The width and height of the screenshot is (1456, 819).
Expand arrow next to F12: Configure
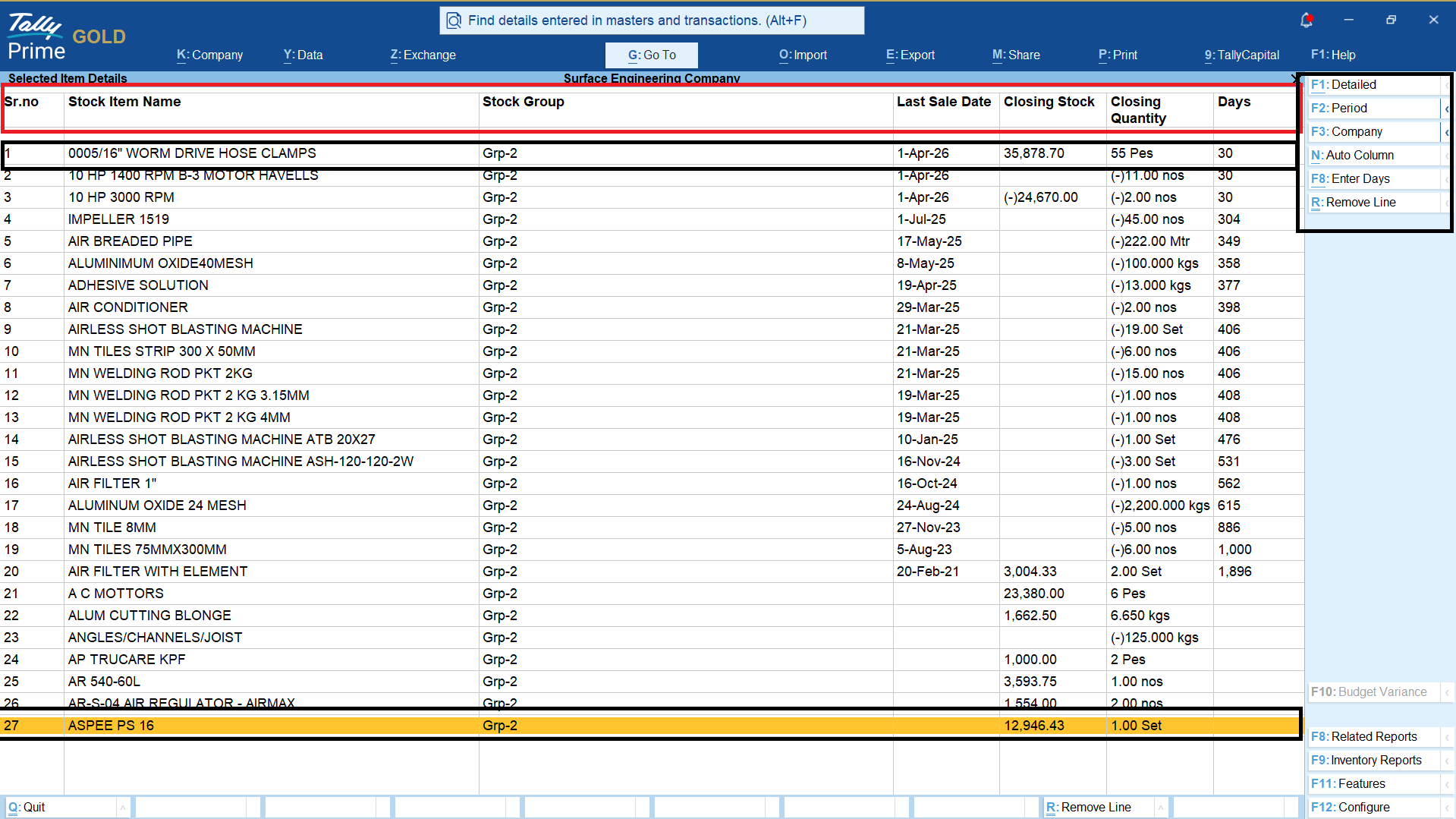(x=1447, y=808)
